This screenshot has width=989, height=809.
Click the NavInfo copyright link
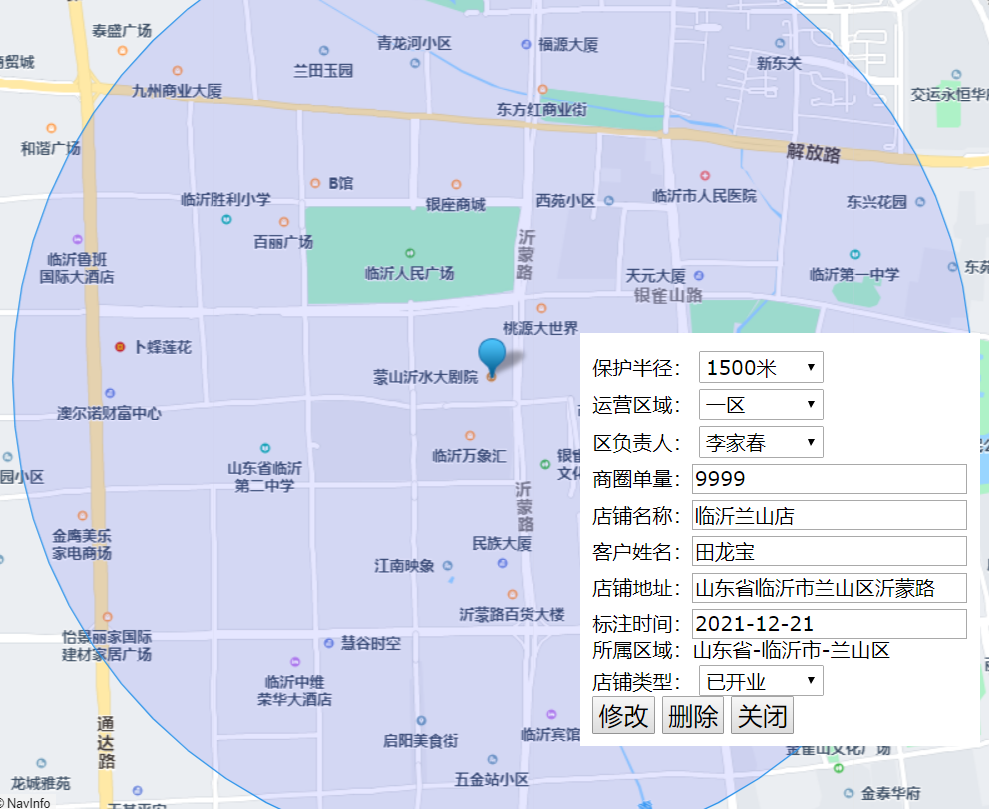[x=26, y=803]
